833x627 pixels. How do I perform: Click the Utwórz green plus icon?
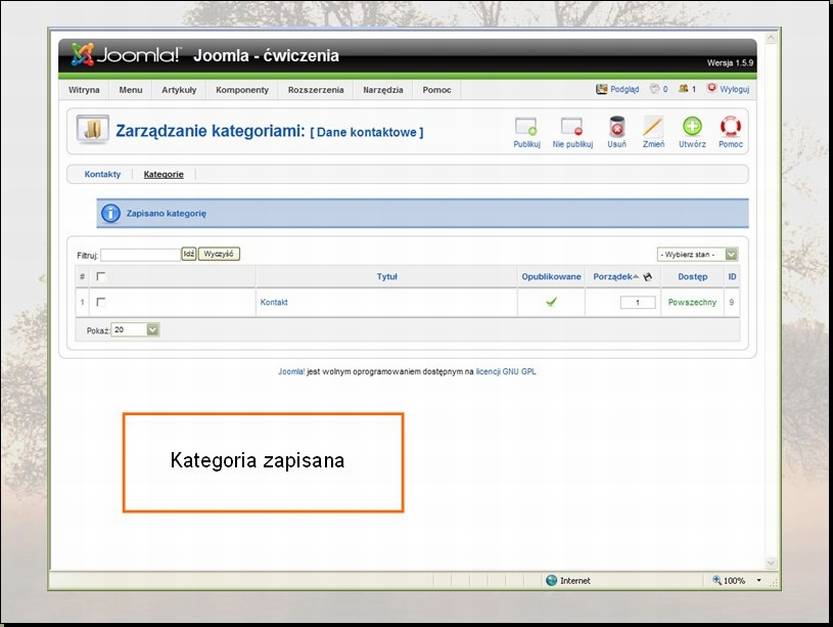click(x=692, y=126)
